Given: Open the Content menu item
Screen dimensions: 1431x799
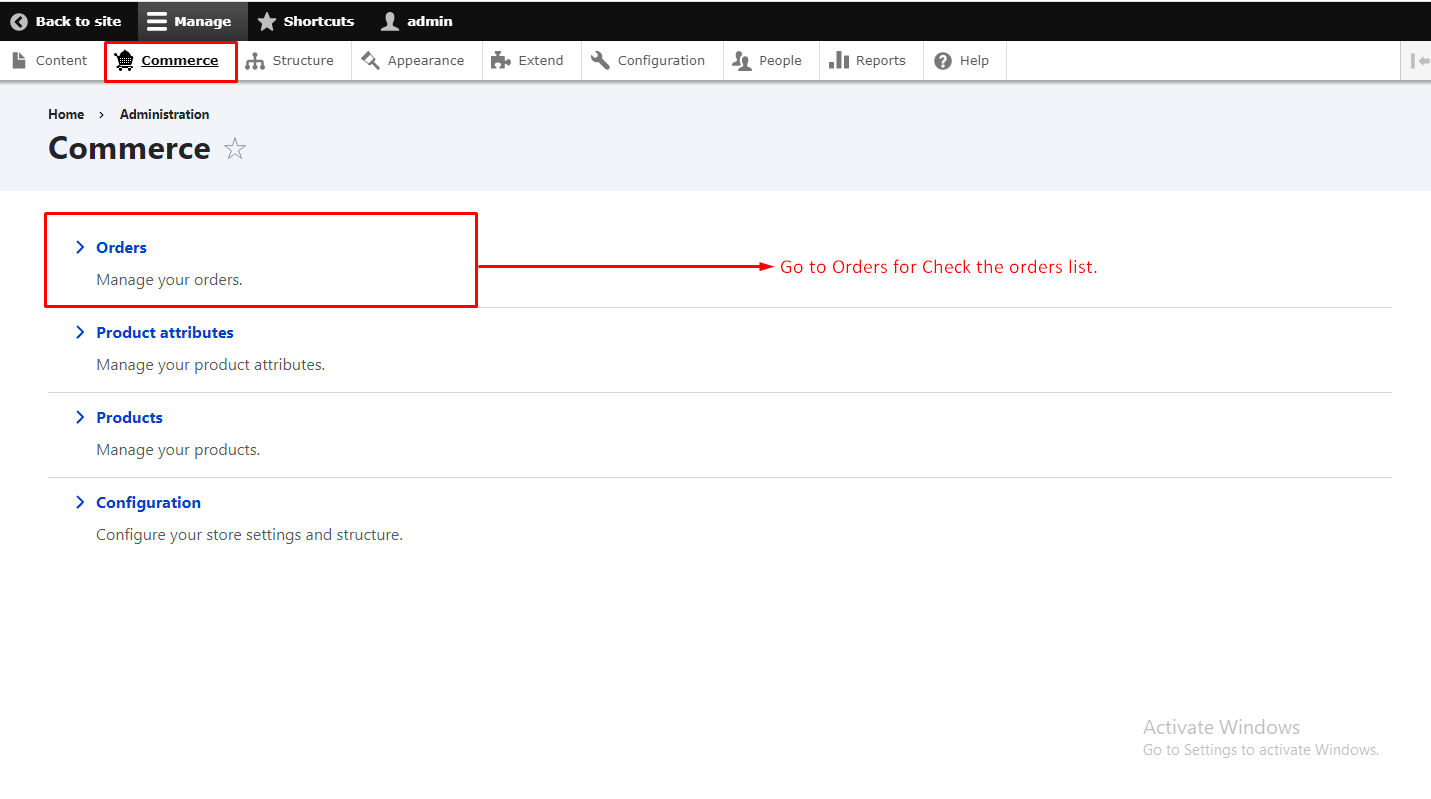Looking at the screenshot, I should tap(50, 61).
